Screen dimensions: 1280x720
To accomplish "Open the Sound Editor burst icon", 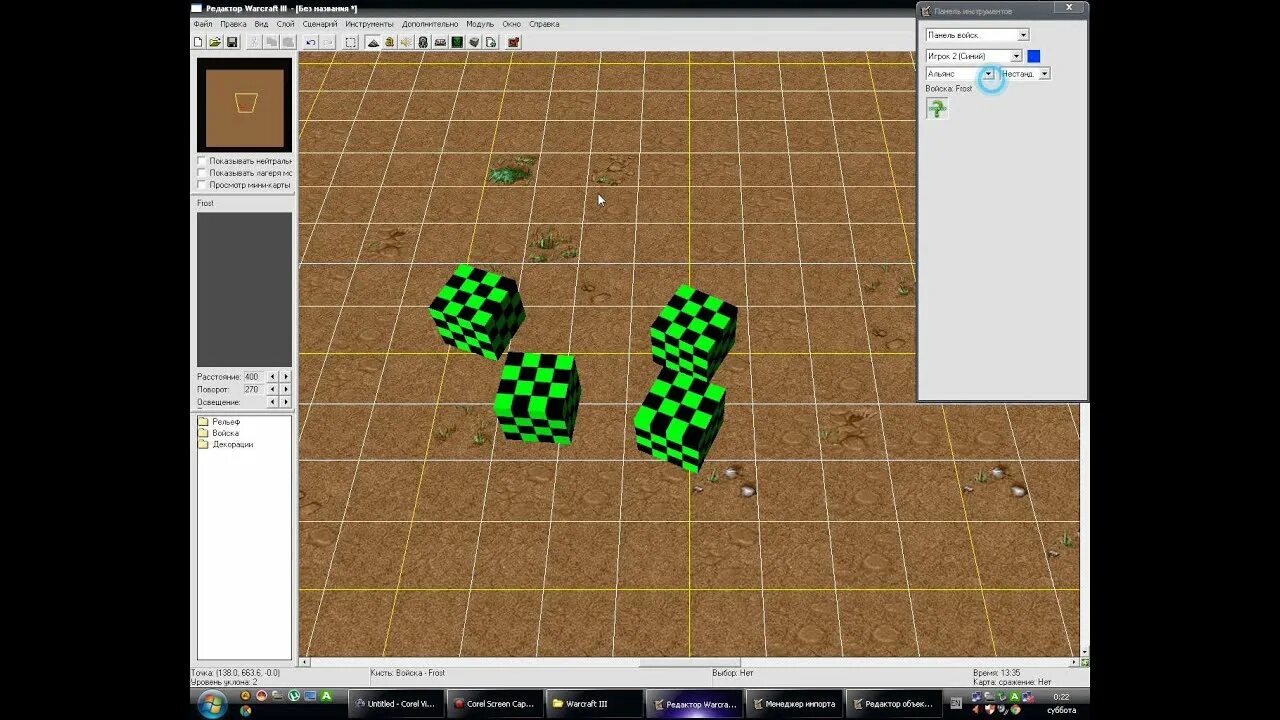I will click(x=406, y=42).
